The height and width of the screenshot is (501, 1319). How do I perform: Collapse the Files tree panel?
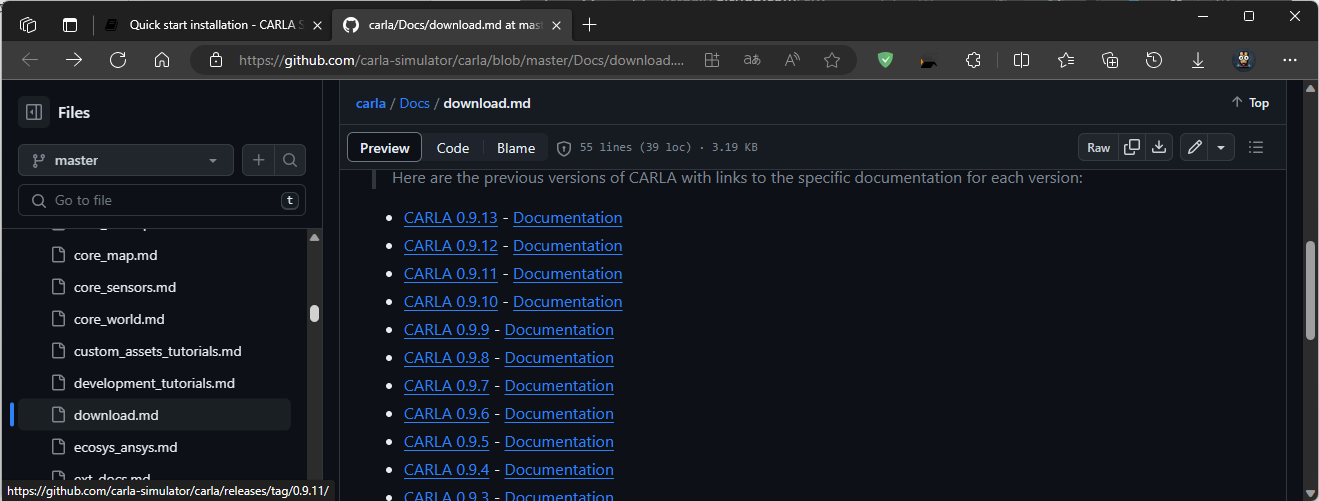point(34,113)
